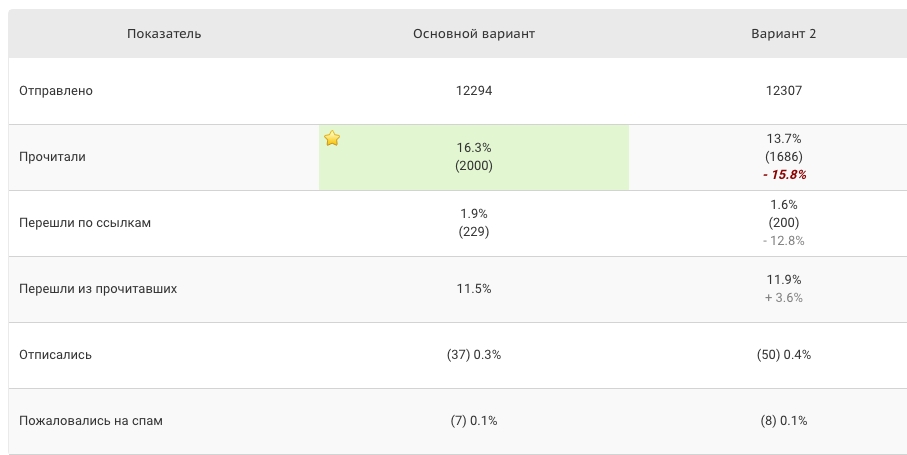Click the grey -12.8% difference
The height and width of the screenshot is (455, 907).
click(784, 241)
